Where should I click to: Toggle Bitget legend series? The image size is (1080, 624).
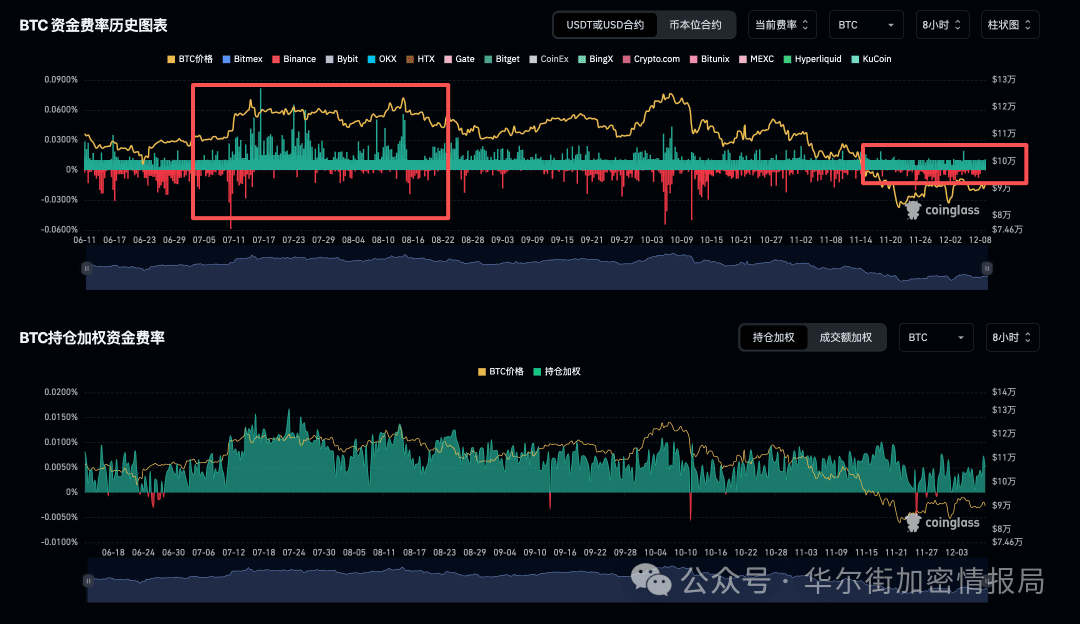click(502, 59)
